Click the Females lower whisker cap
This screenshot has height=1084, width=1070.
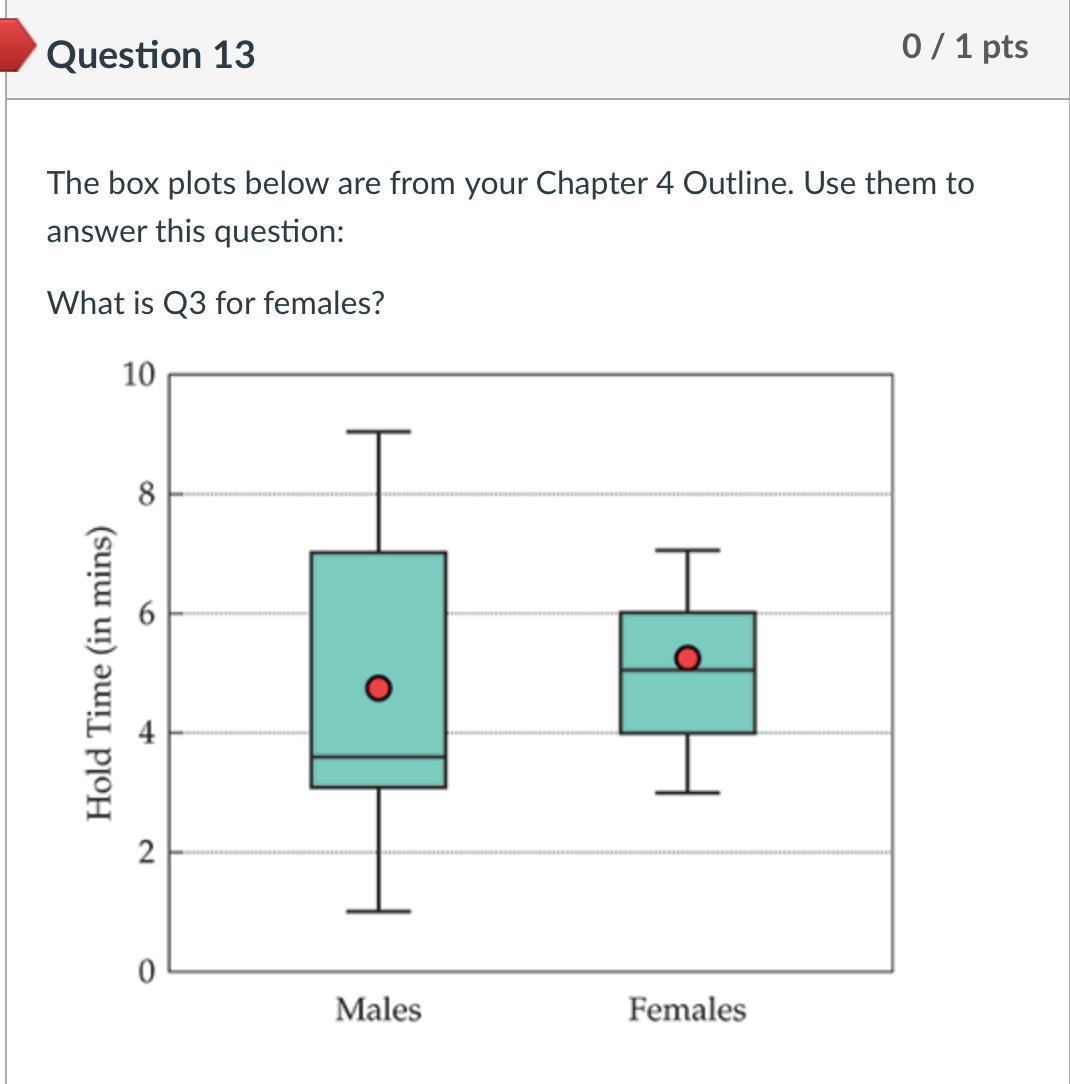click(x=688, y=792)
